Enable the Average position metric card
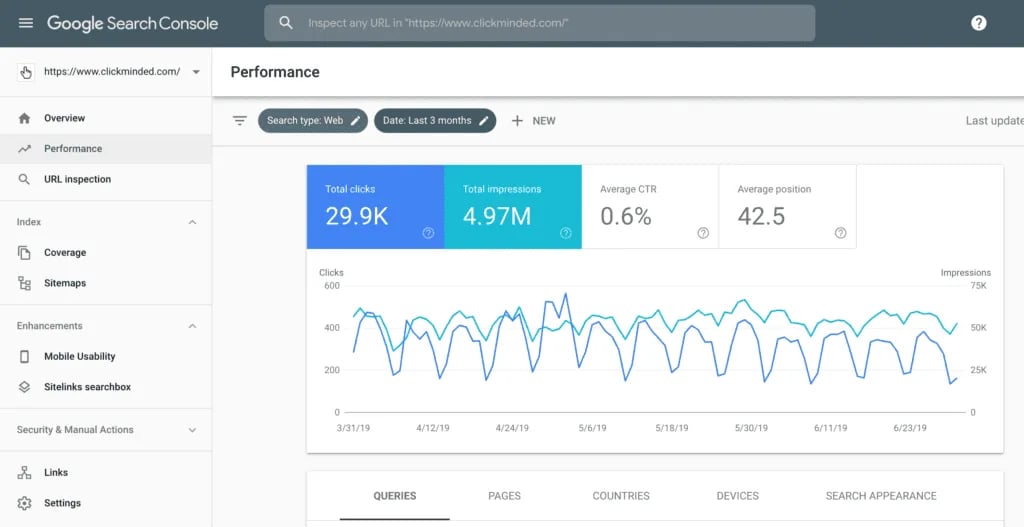The width and height of the screenshot is (1024, 527). coord(786,207)
